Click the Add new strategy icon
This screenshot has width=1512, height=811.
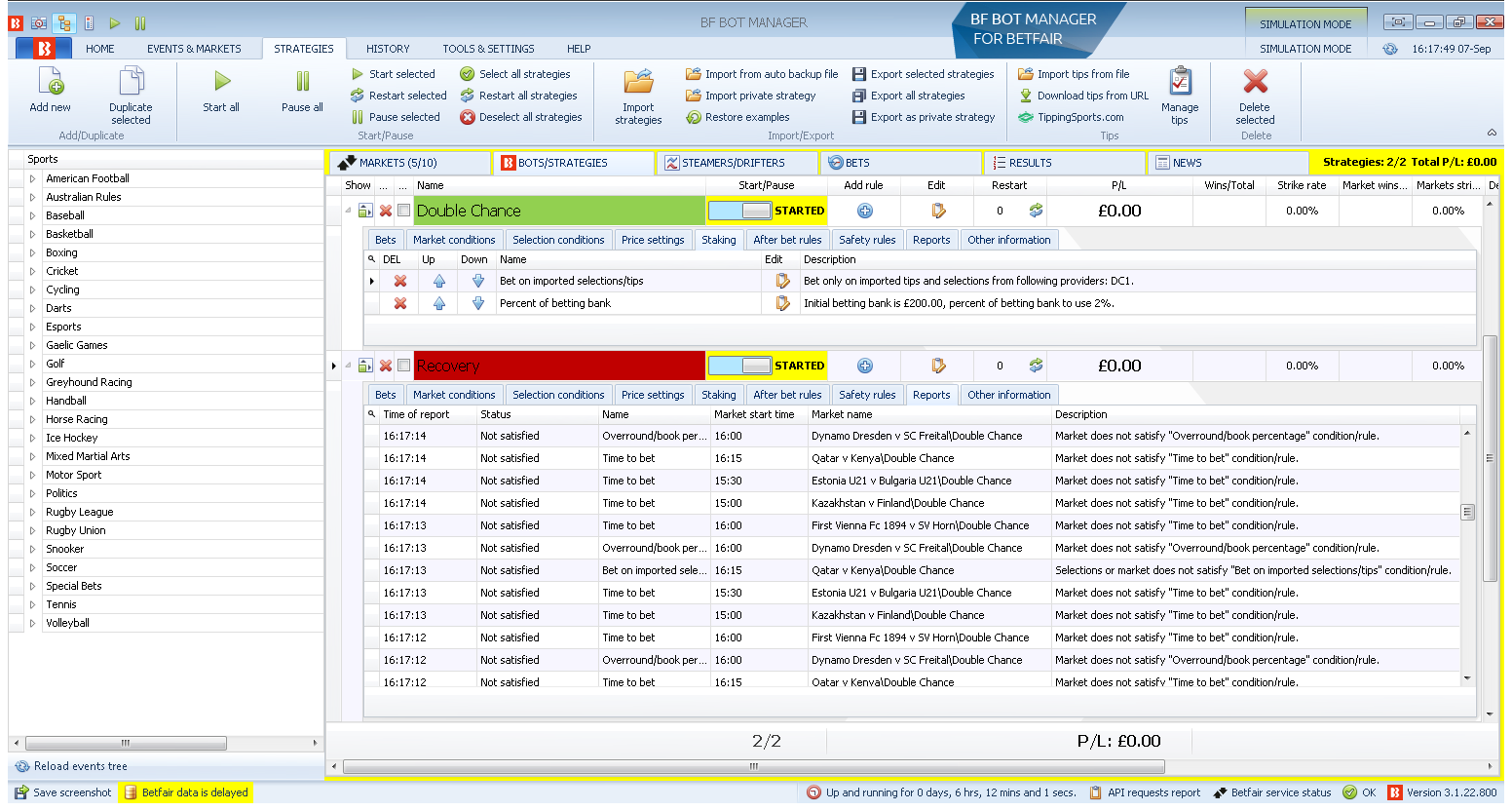50,82
